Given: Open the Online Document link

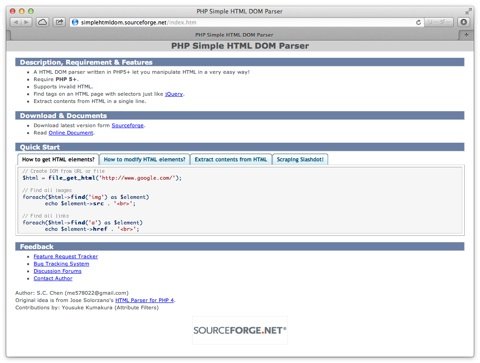Looking at the screenshot, I should pyautogui.click(x=71, y=133).
